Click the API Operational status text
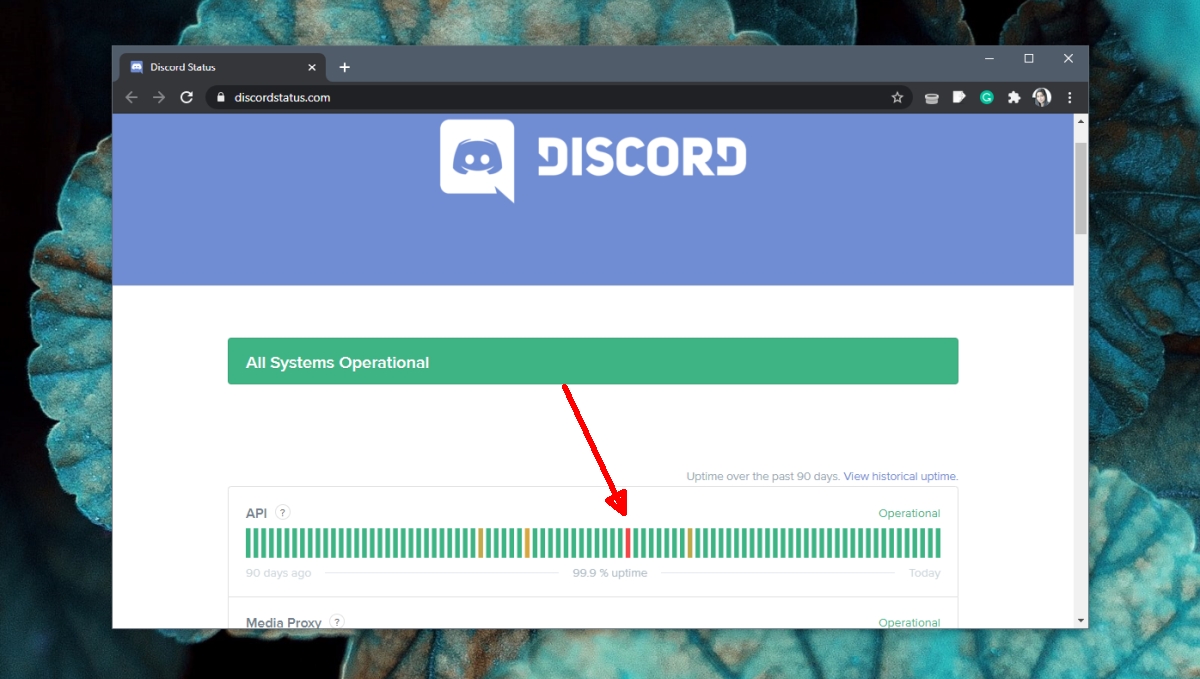Screen dimensions: 1200x679 (x=909, y=513)
